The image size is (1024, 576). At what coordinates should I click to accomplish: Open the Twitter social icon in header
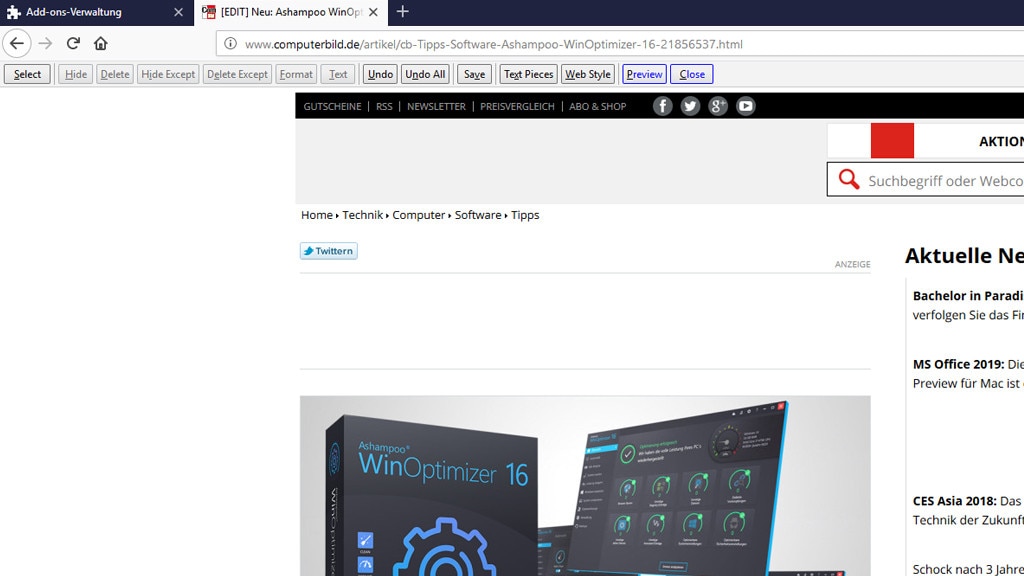[x=690, y=106]
